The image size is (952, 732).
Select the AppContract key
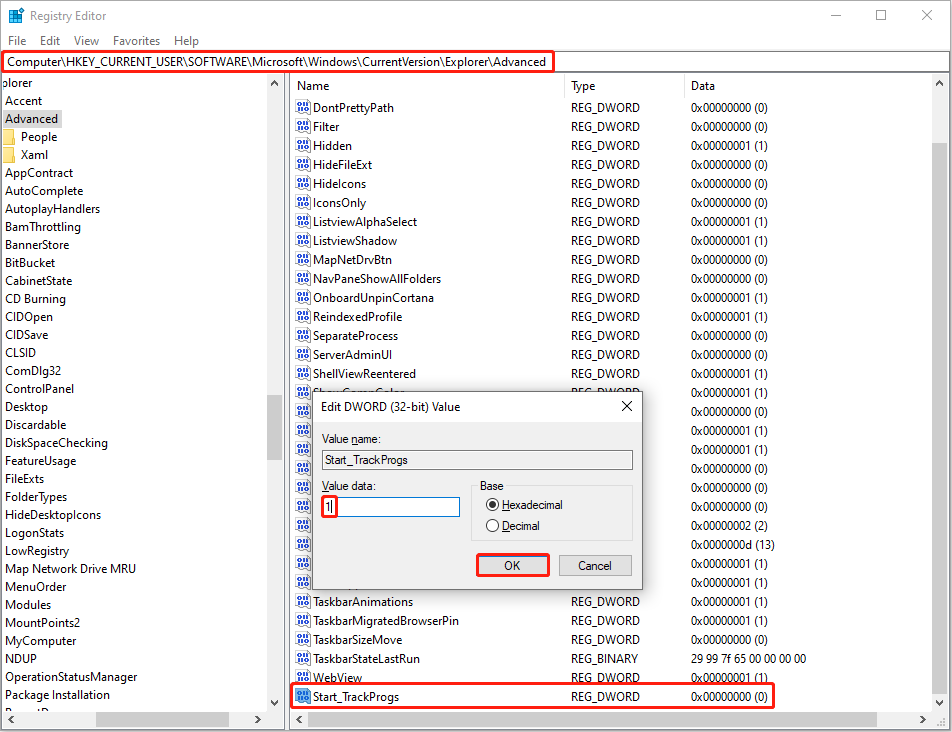point(39,173)
